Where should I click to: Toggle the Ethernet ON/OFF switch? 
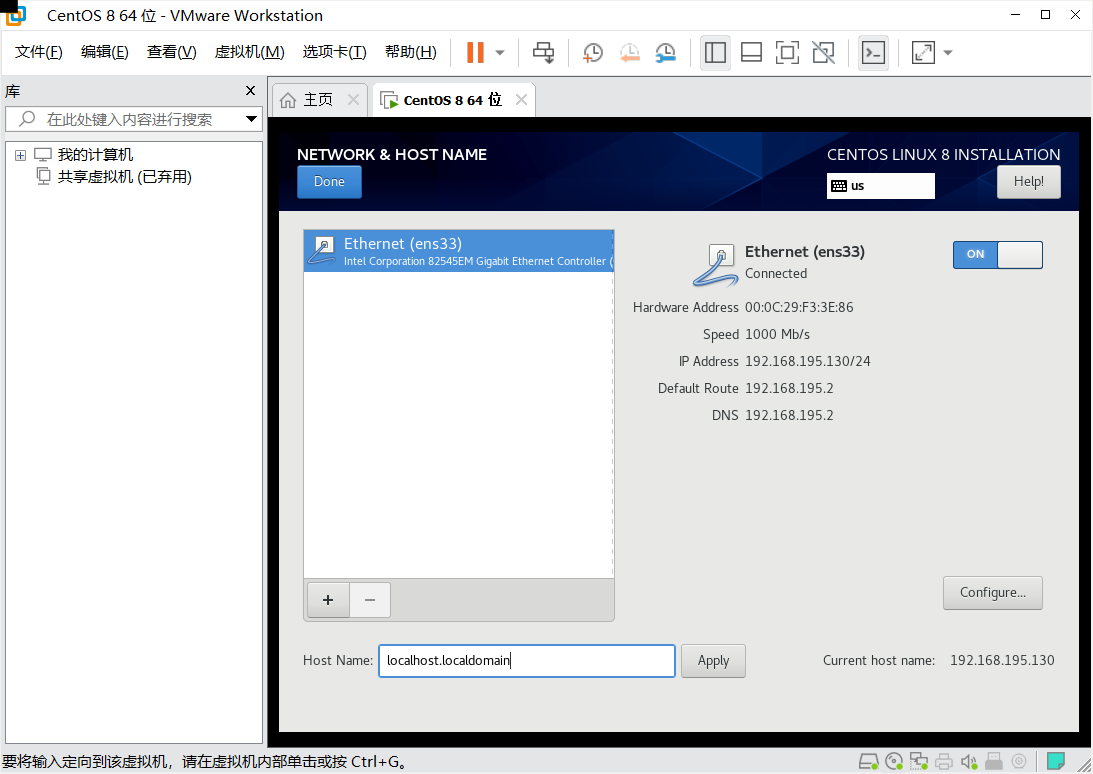tap(998, 255)
